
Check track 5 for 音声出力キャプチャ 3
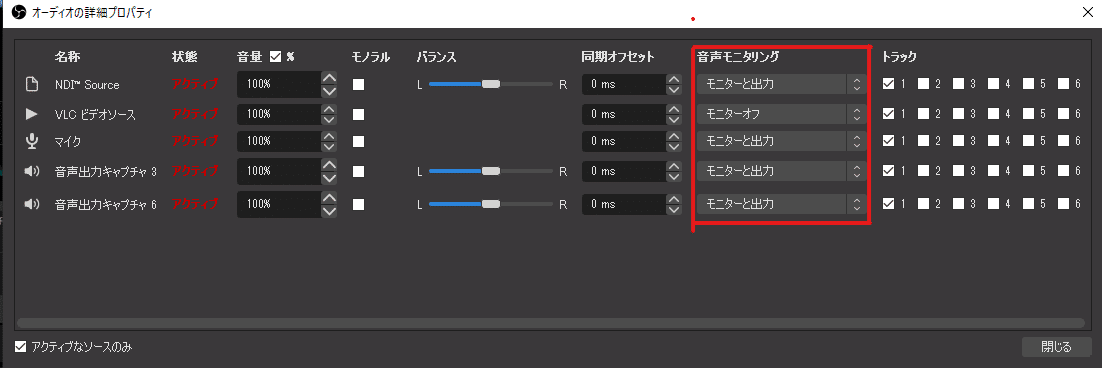(1028, 171)
